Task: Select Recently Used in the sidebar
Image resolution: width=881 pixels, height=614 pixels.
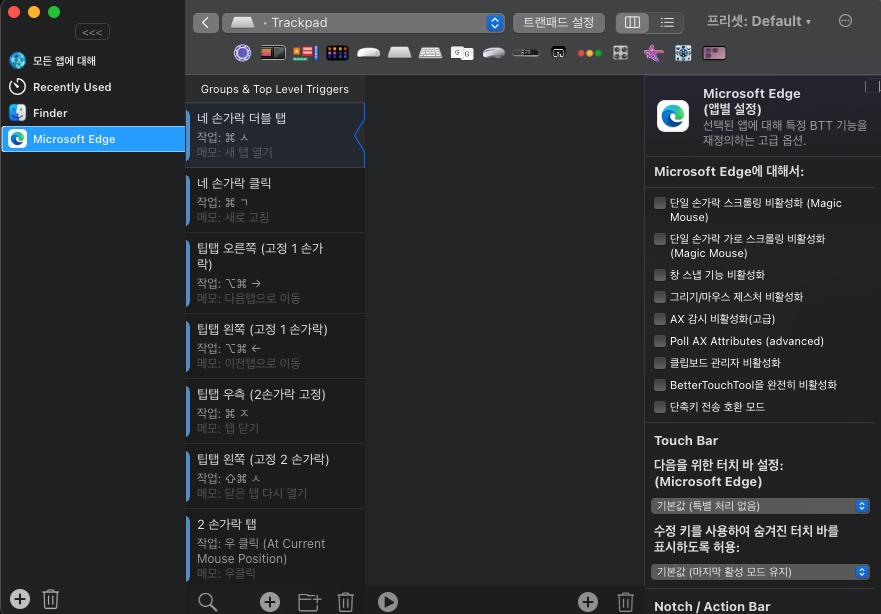Action: pos(71,87)
